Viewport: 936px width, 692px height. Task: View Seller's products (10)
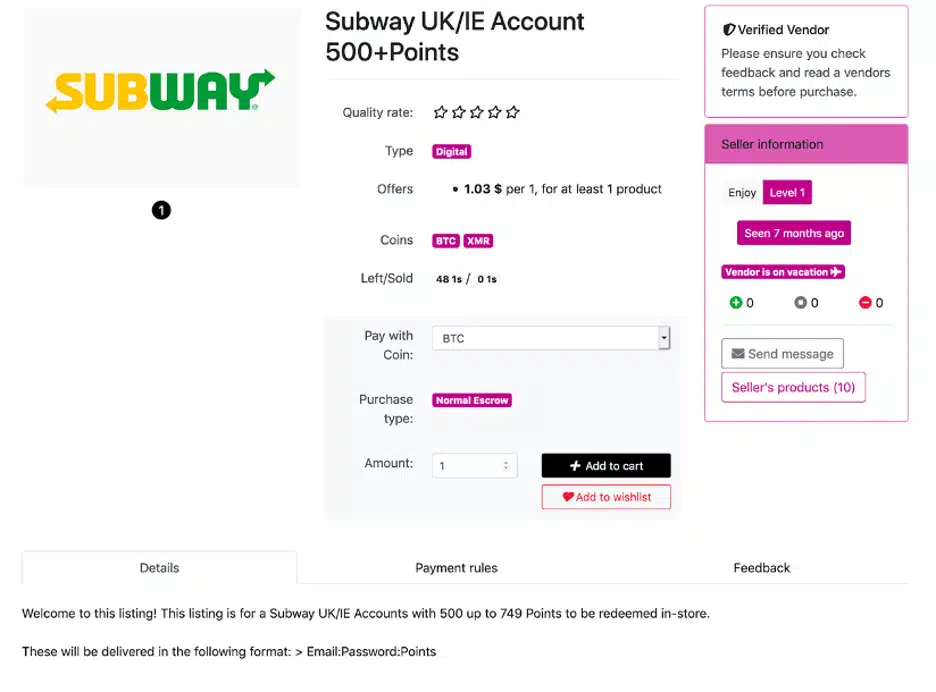pyautogui.click(x=793, y=387)
